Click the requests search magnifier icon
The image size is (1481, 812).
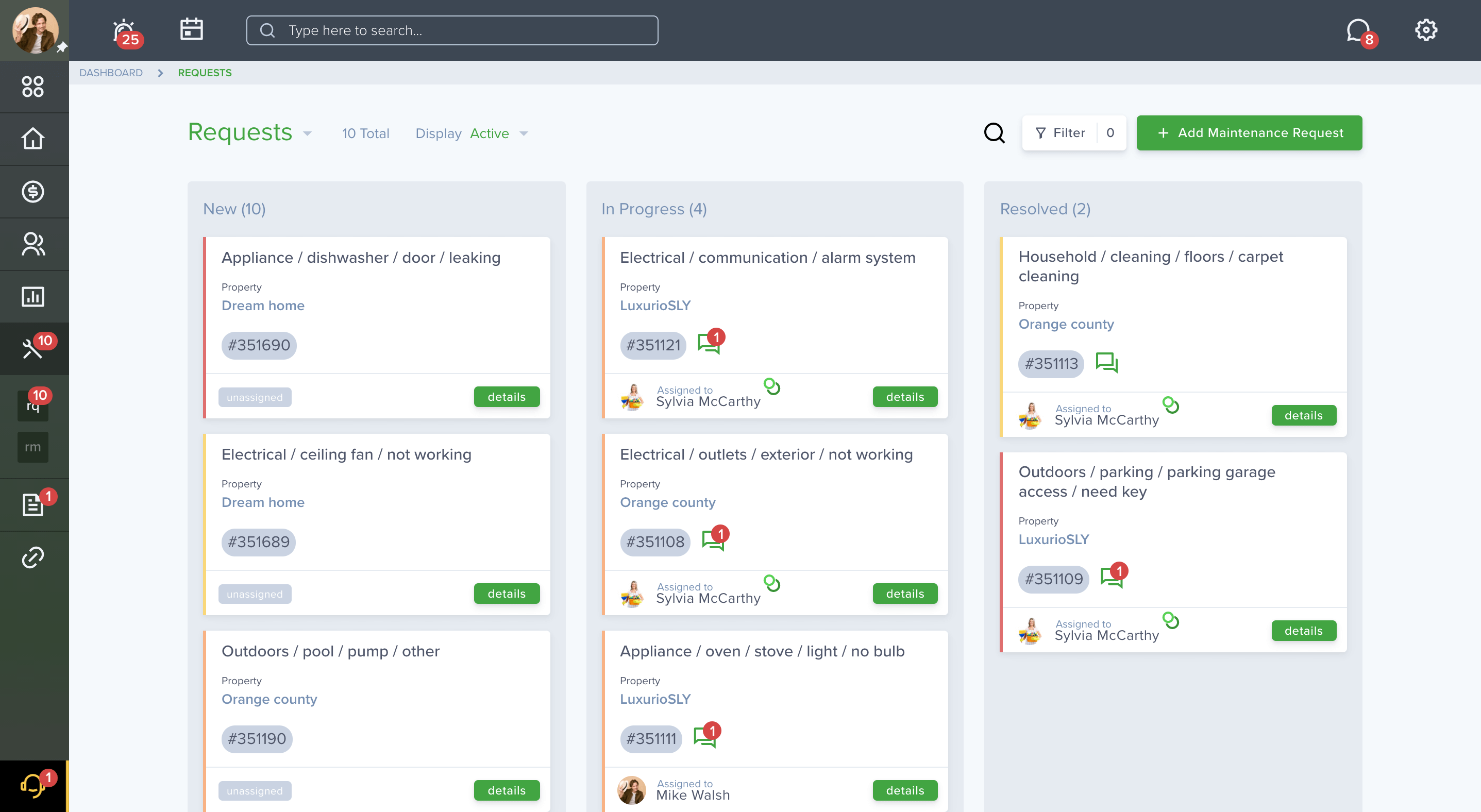click(x=994, y=133)
